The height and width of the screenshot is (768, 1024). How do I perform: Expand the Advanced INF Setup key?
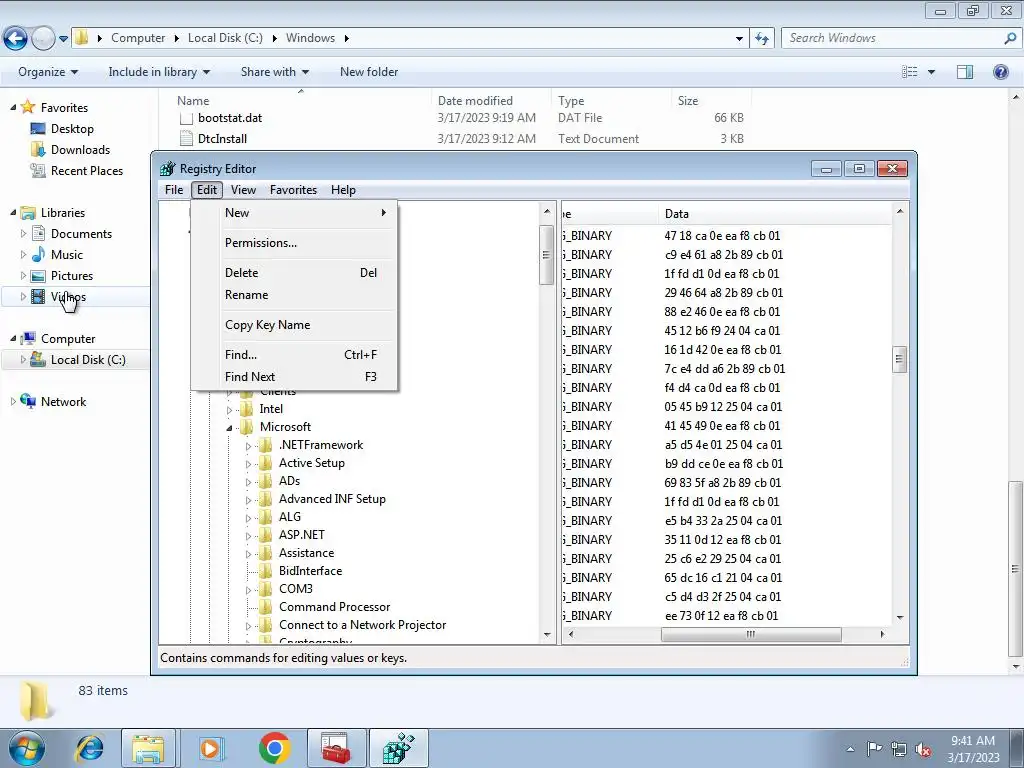tap(248, 500)
